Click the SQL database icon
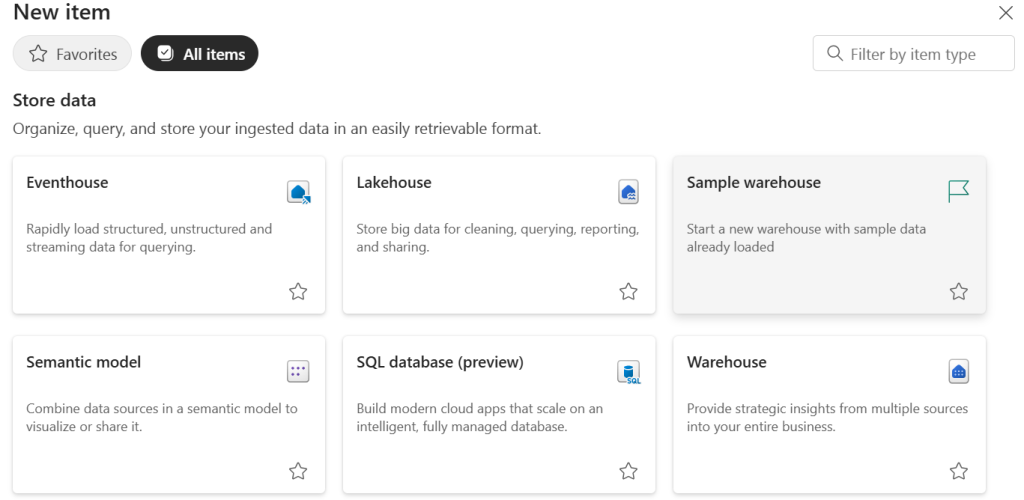Screen dimensions: 1024x500 [628, 373]
